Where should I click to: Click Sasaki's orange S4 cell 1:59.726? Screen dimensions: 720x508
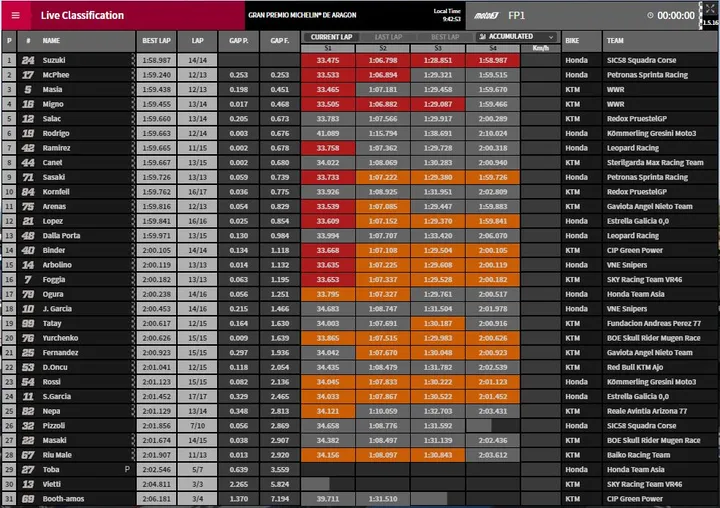493,177
